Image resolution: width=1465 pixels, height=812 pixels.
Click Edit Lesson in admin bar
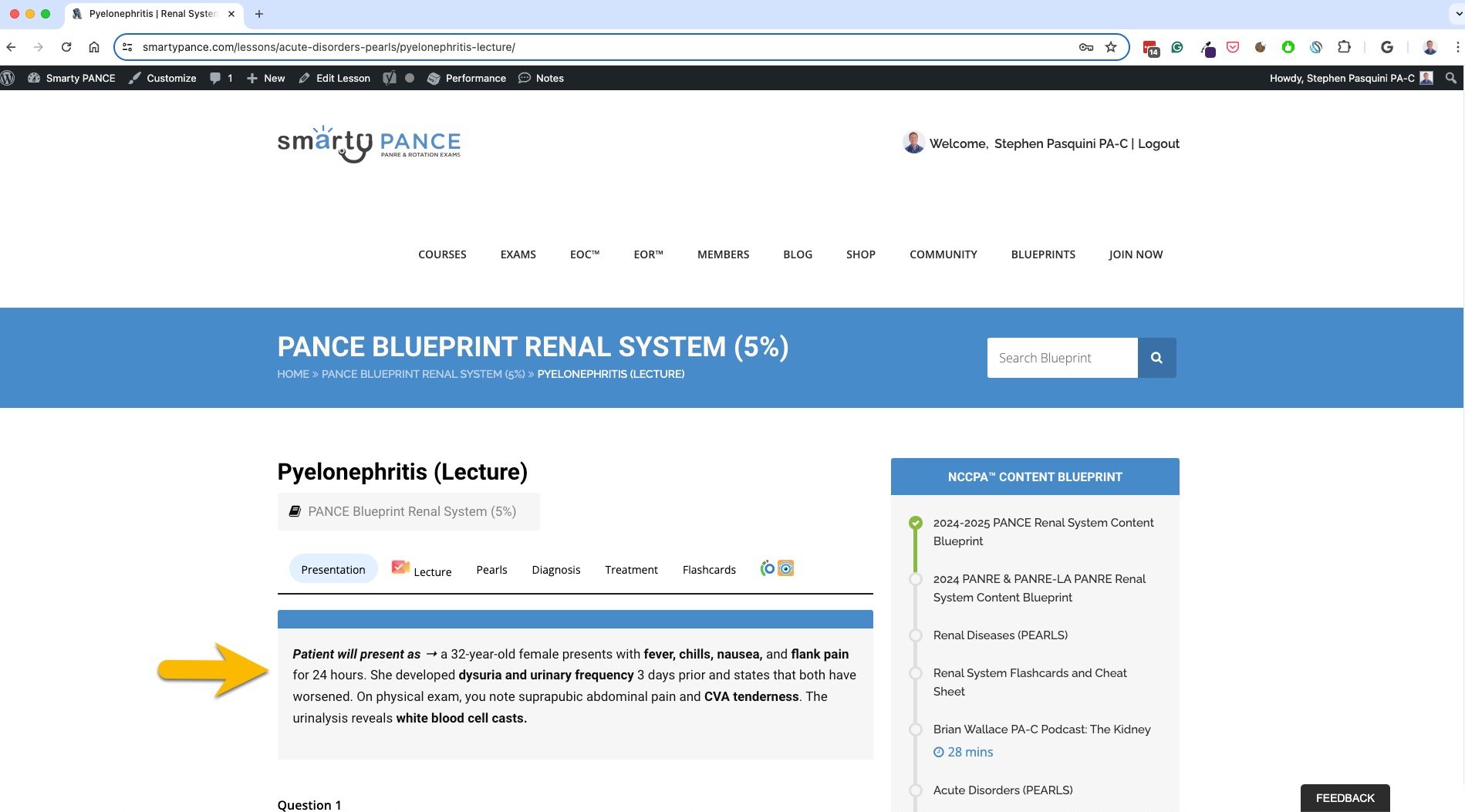[x=334, y=78]
